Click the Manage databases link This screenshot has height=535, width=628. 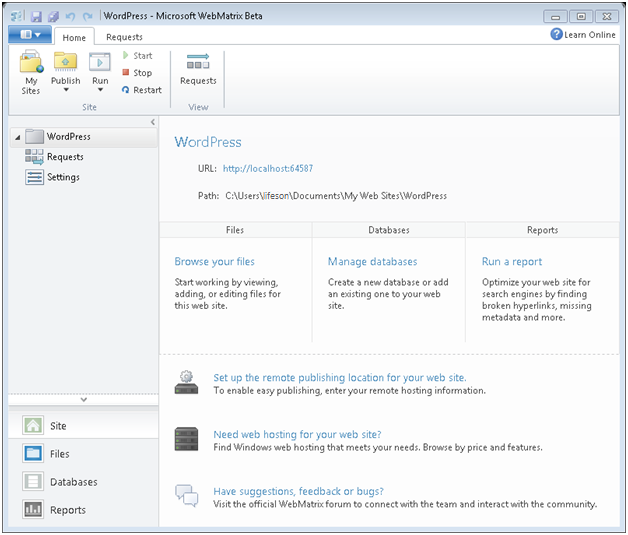(x=372, y=262)
